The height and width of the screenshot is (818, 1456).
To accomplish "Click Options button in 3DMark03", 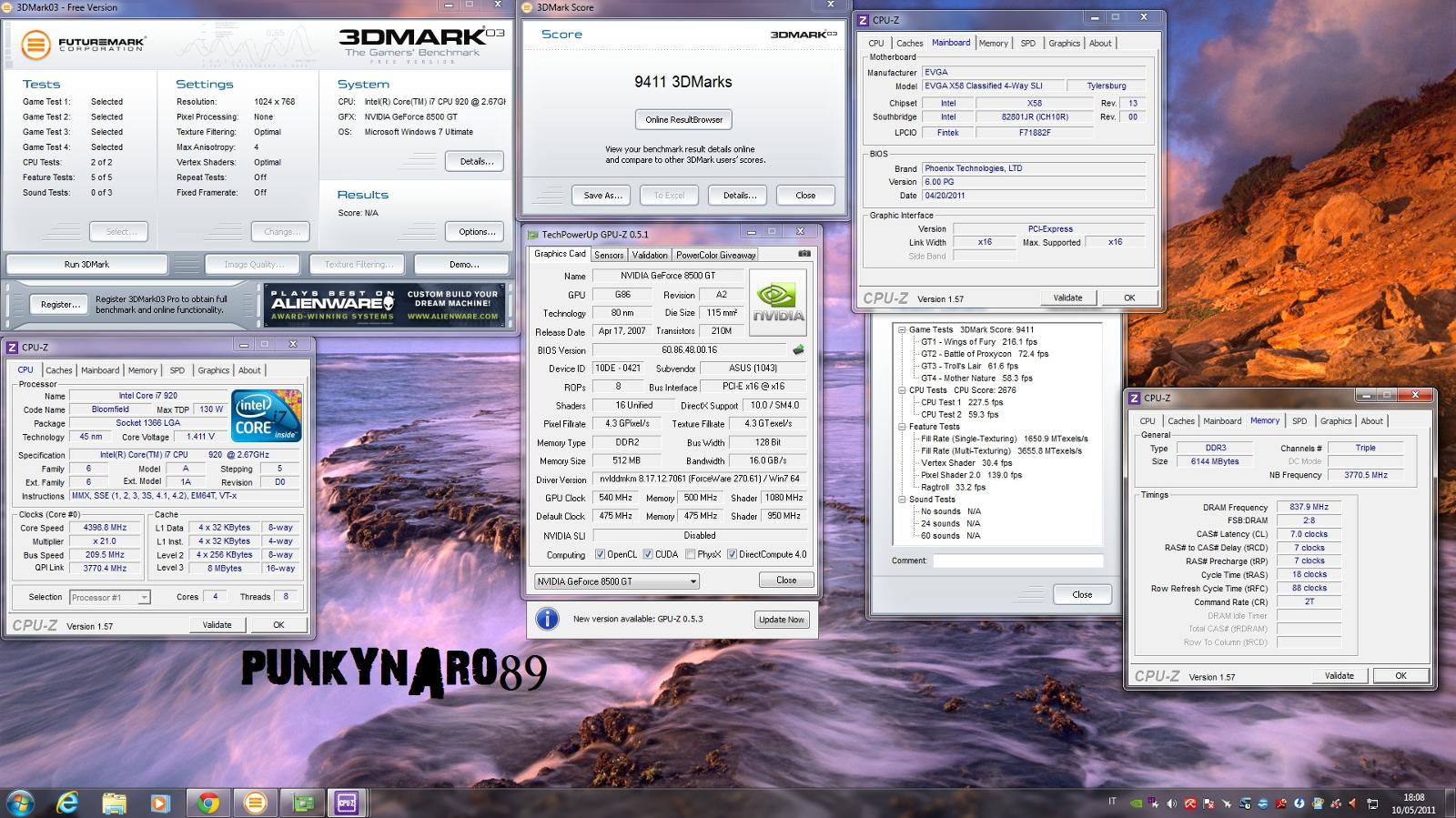I will pos(477,232).
